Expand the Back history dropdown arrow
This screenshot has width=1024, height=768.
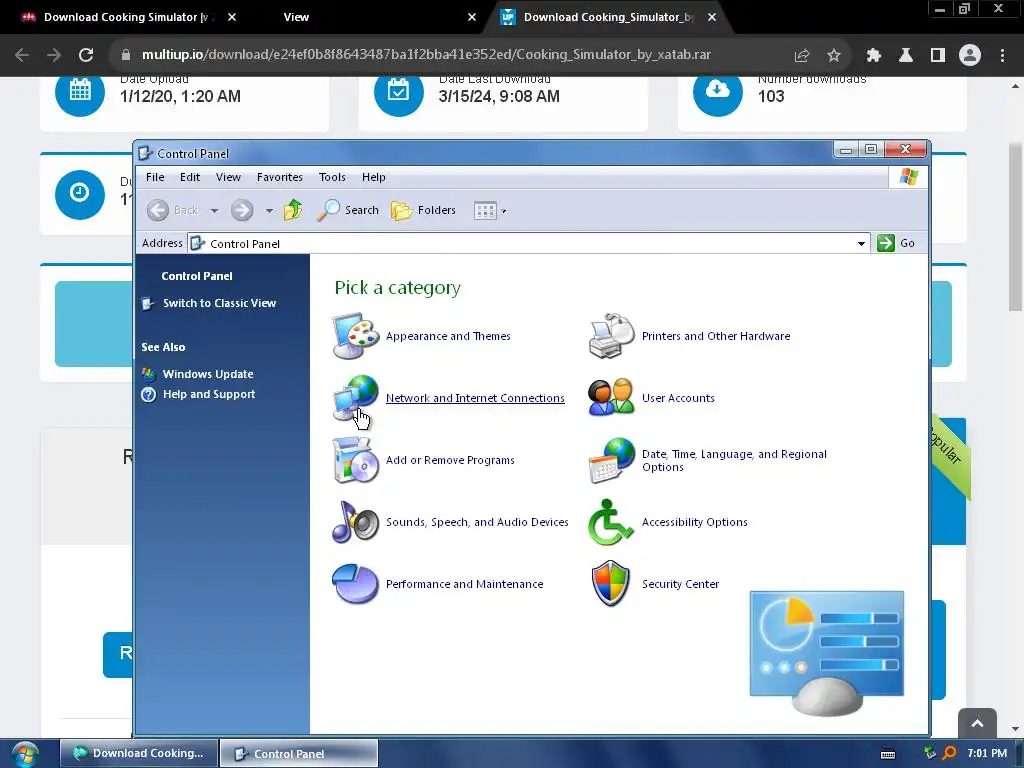[x=214, y=210]
